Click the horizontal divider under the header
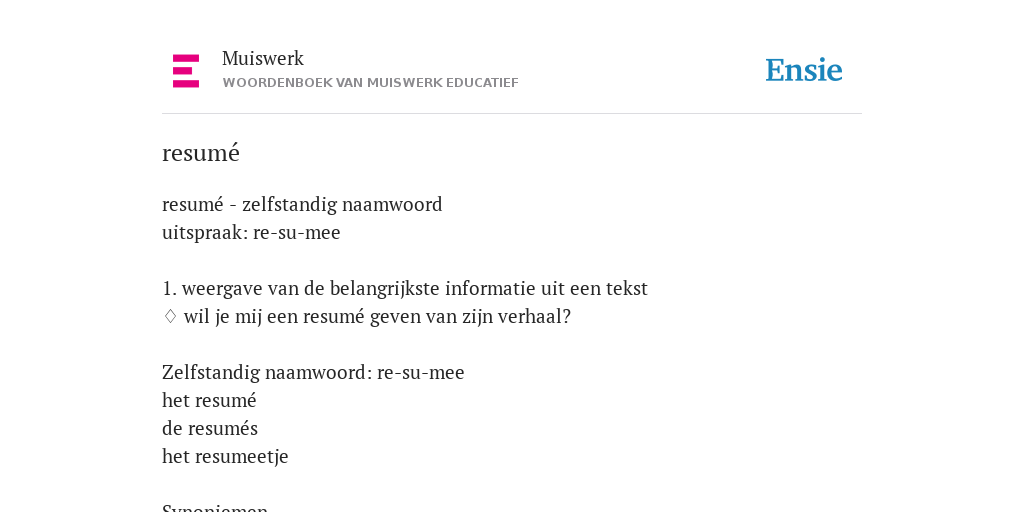 tap(512, 114)
